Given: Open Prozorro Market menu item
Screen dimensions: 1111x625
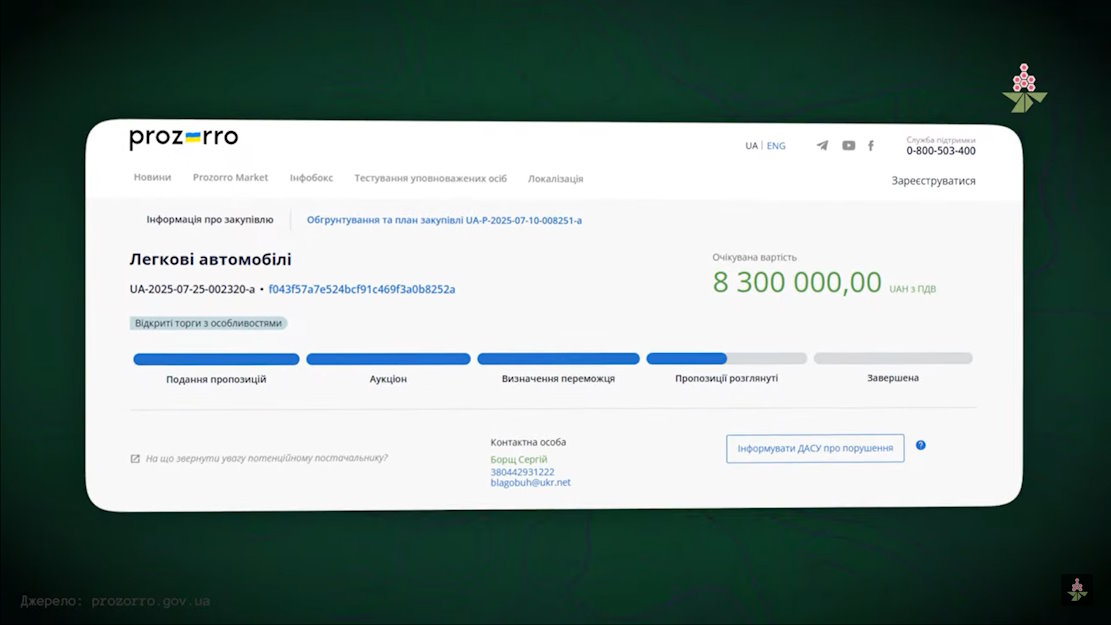Looking at the screenshot, I should coord(230,178).
